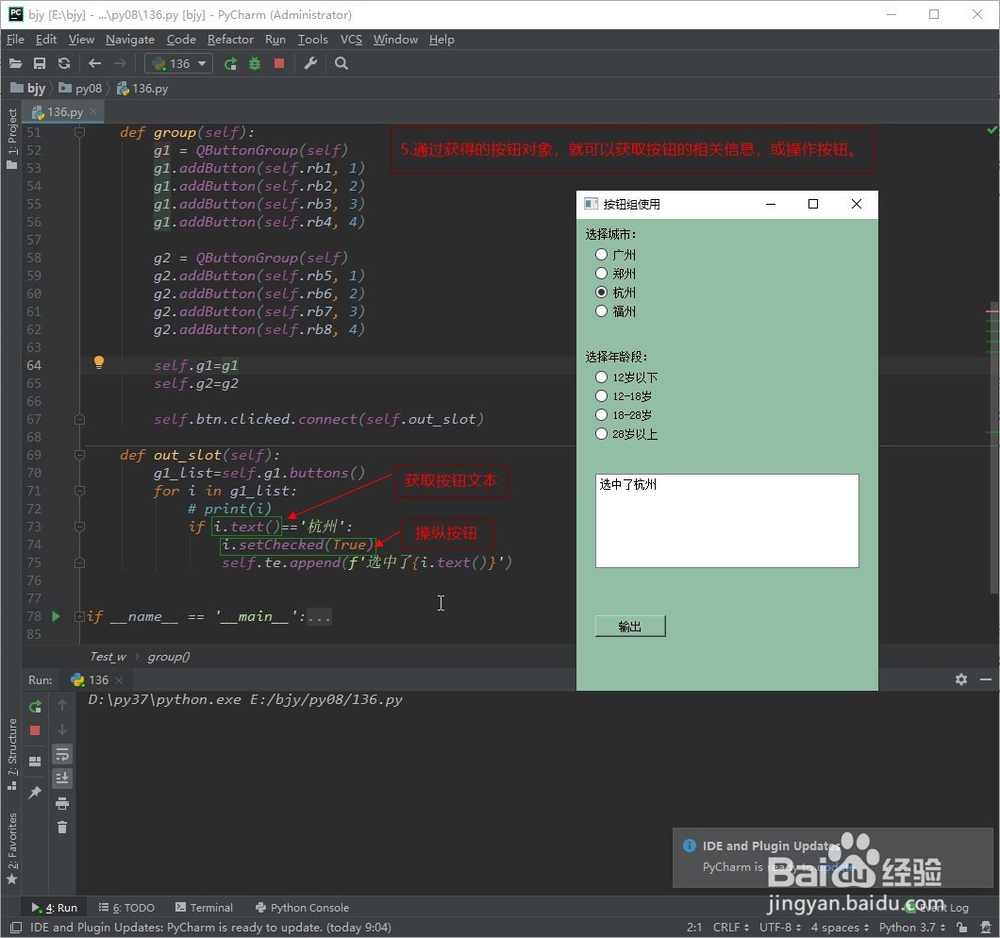Collapse the for loop fold at line 71

point(80,490)
